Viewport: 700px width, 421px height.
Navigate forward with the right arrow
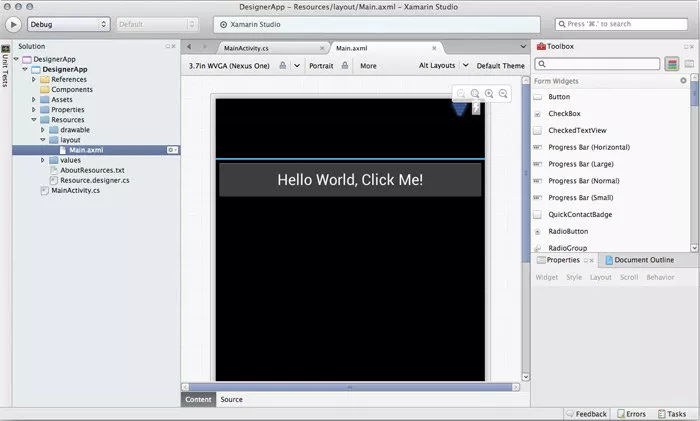[x=204, y=47]
